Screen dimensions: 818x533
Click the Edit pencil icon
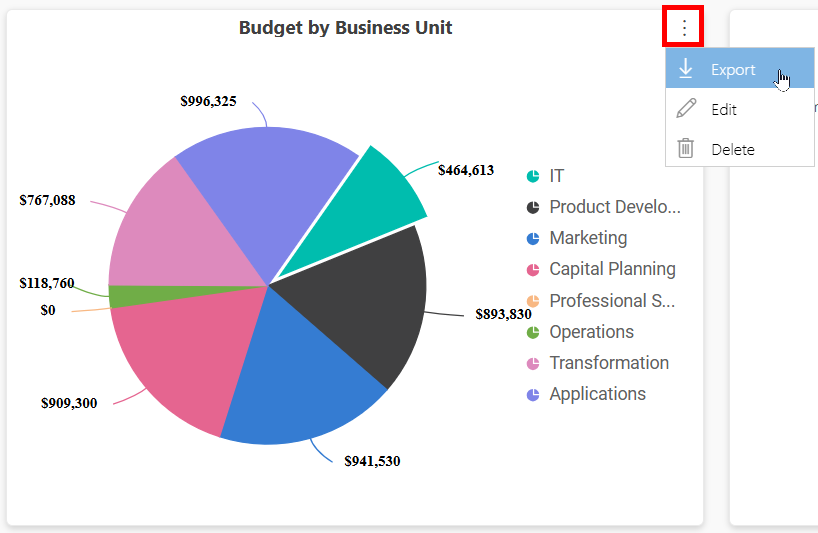(x=686, y=108)
